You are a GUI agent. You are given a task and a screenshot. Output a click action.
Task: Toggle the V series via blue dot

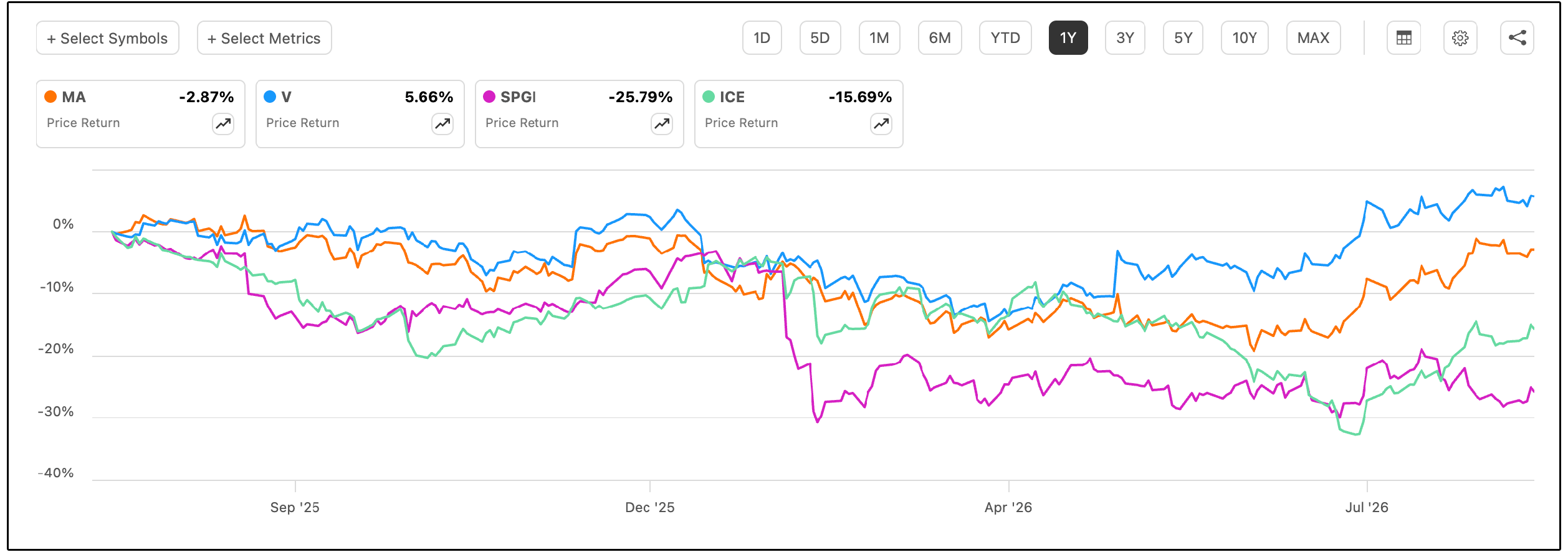tap(270, 97)
